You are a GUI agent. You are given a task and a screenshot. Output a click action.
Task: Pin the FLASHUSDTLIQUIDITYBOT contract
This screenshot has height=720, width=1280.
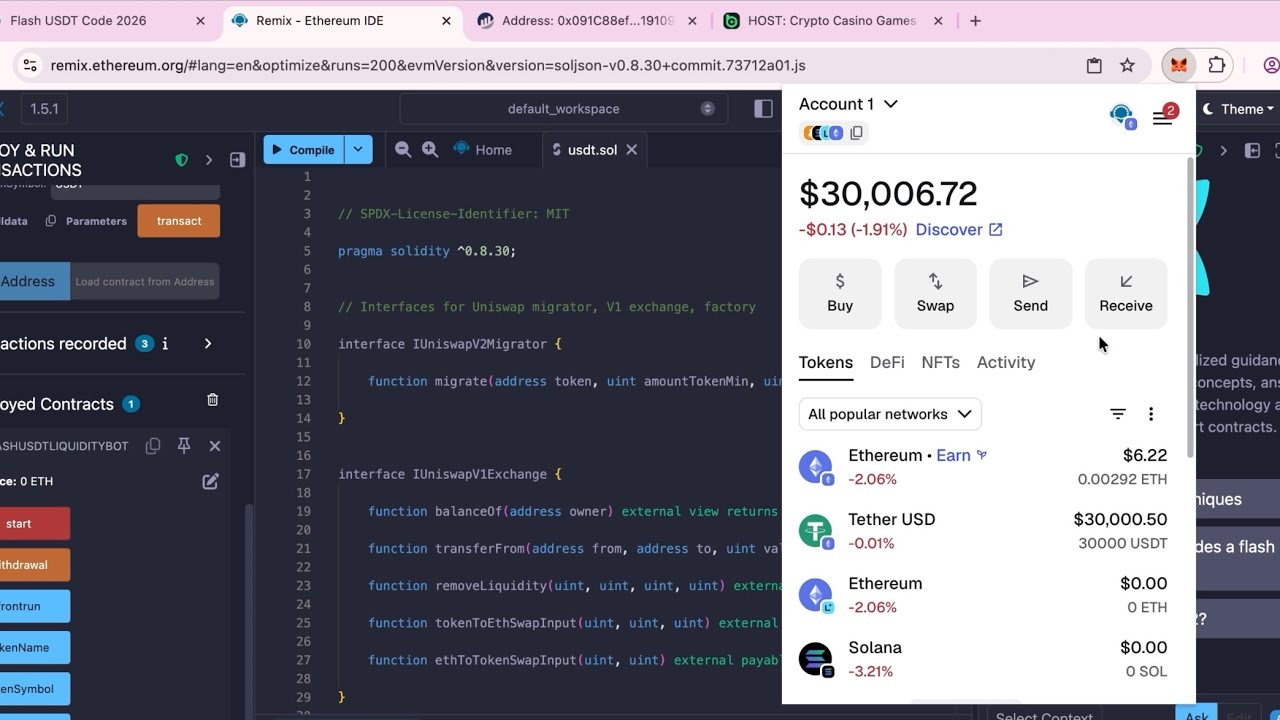[x=184, y=446]
